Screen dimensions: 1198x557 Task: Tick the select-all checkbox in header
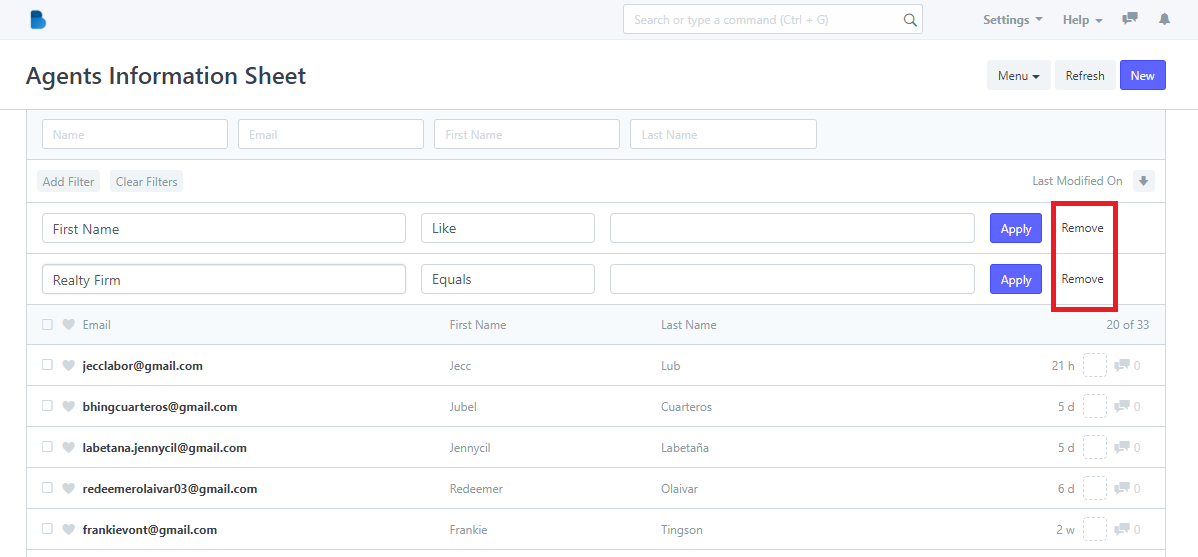coord(47,325)
